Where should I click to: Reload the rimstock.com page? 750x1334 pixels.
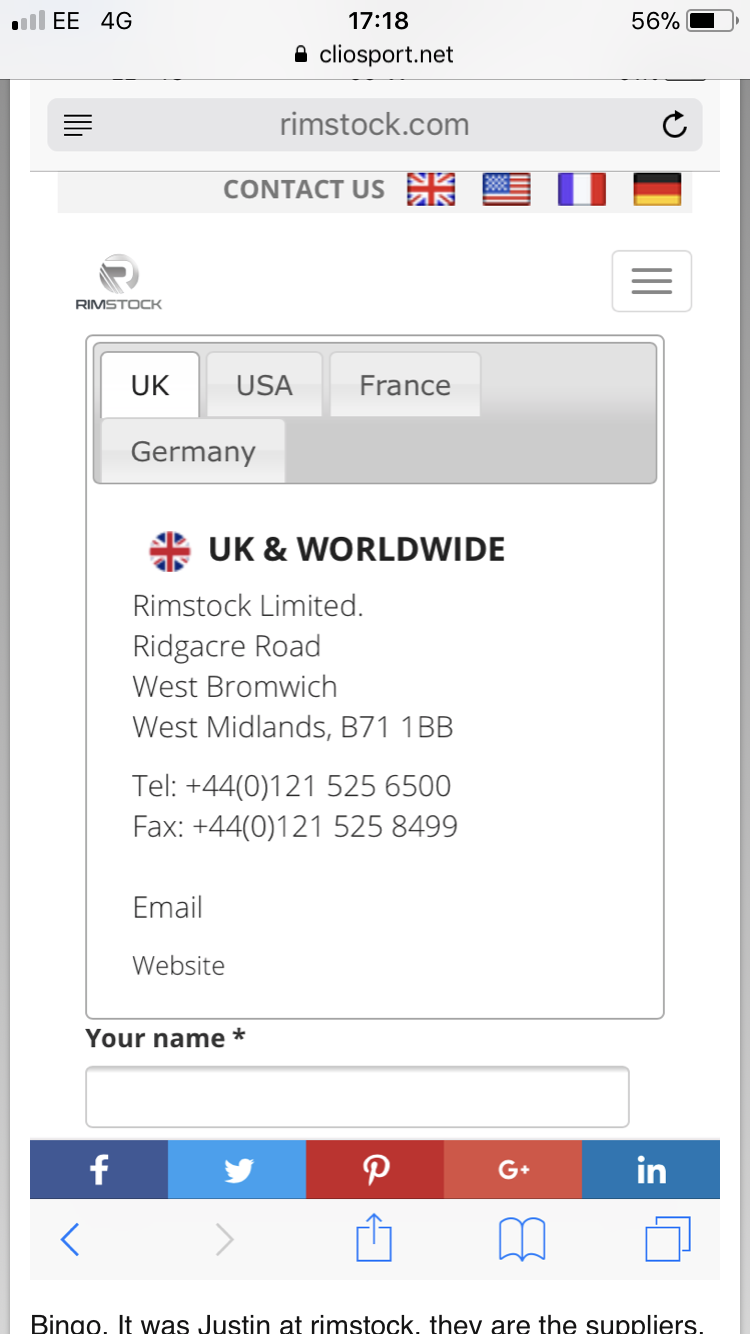tap(675, 125)
